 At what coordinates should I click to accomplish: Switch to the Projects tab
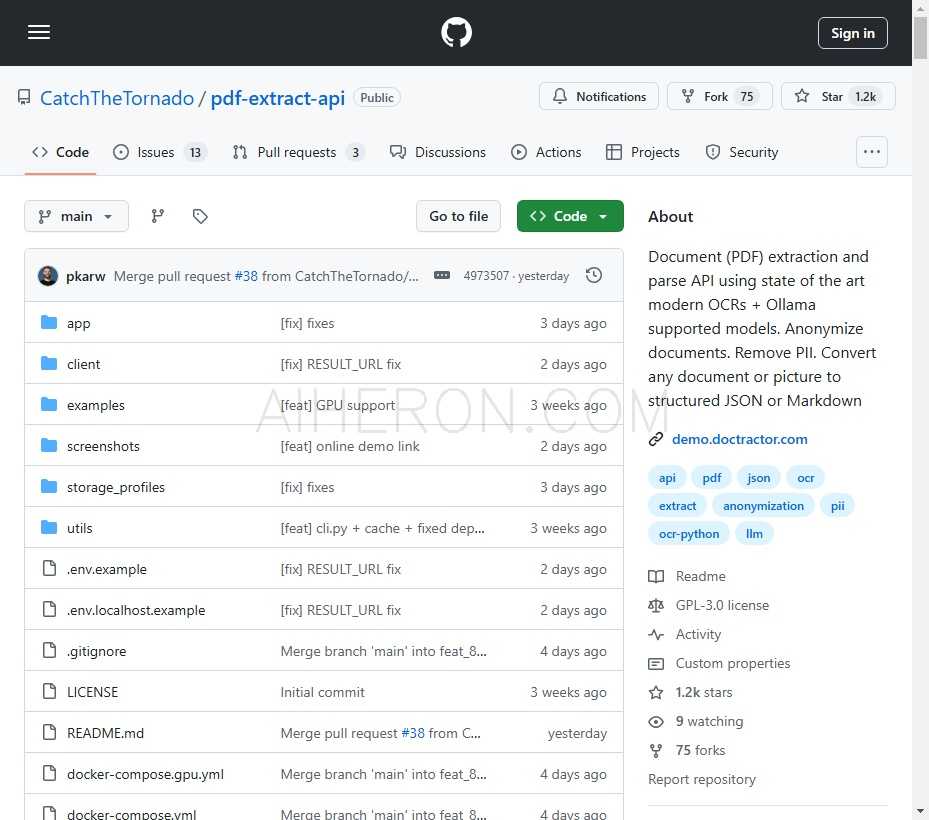643,152
